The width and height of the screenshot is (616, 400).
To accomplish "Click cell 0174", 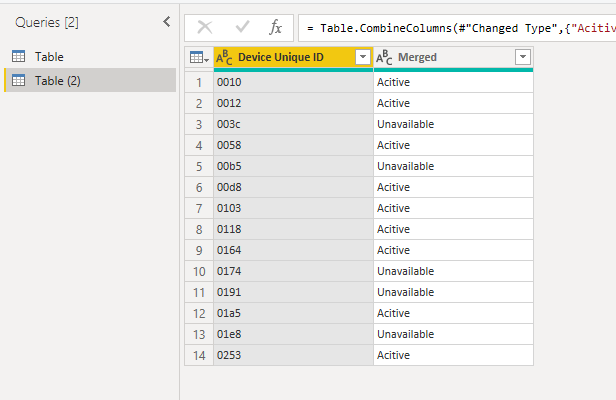I will 293,272.
